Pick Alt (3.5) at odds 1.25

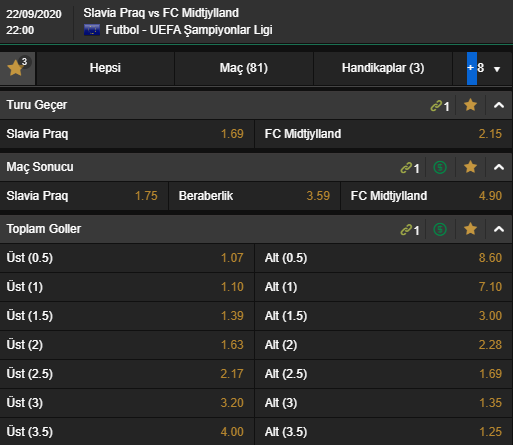coord(384,432)
